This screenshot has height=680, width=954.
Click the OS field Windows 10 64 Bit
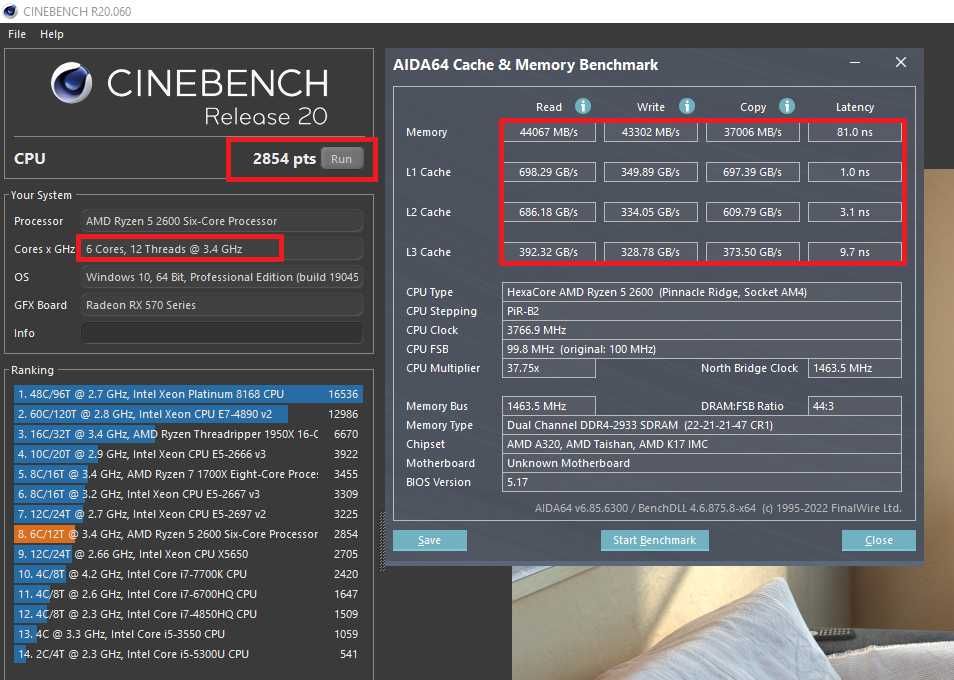point(222,277)
